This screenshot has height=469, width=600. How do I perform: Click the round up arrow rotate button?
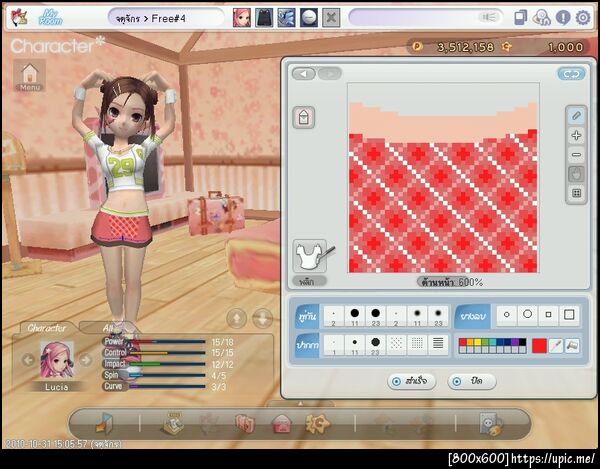tap(236, 318)
